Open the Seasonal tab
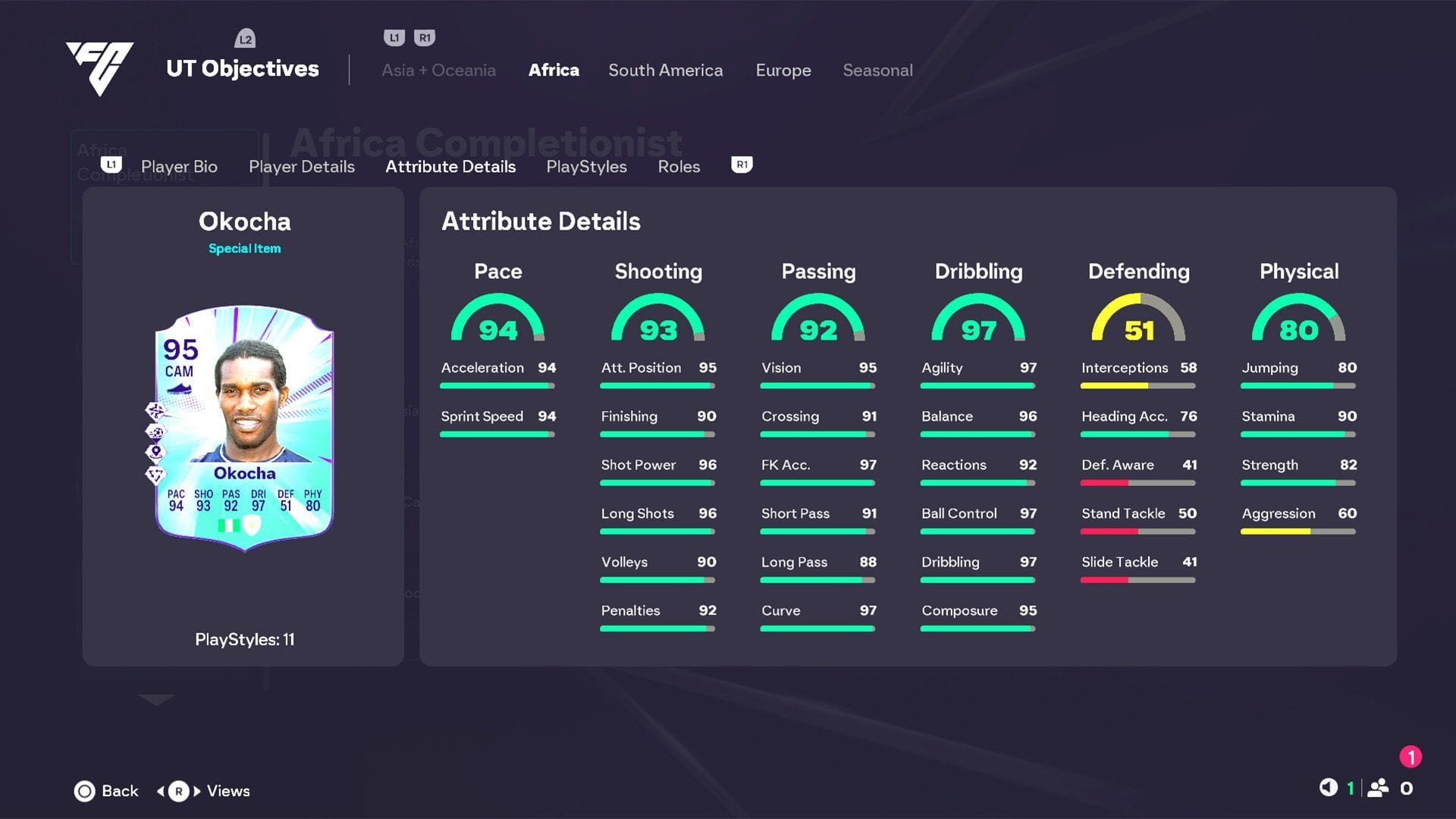 point(877,71)
